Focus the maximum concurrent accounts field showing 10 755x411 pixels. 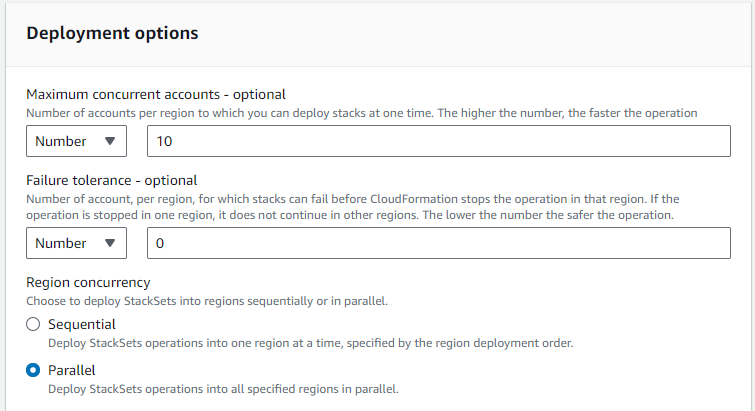pyautogui.click(x=438, y=141)
